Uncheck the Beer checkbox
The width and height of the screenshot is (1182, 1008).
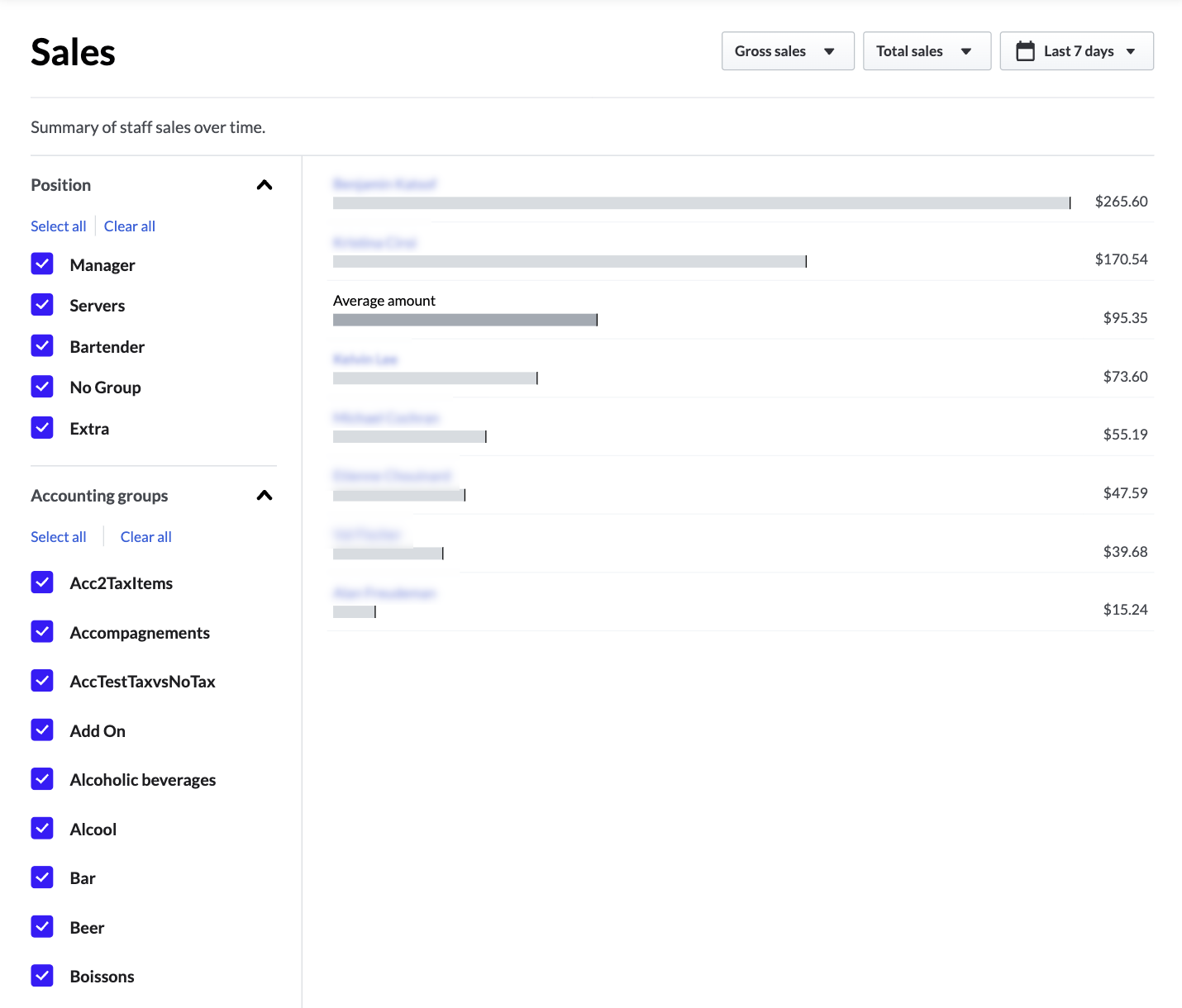point(42,927)
